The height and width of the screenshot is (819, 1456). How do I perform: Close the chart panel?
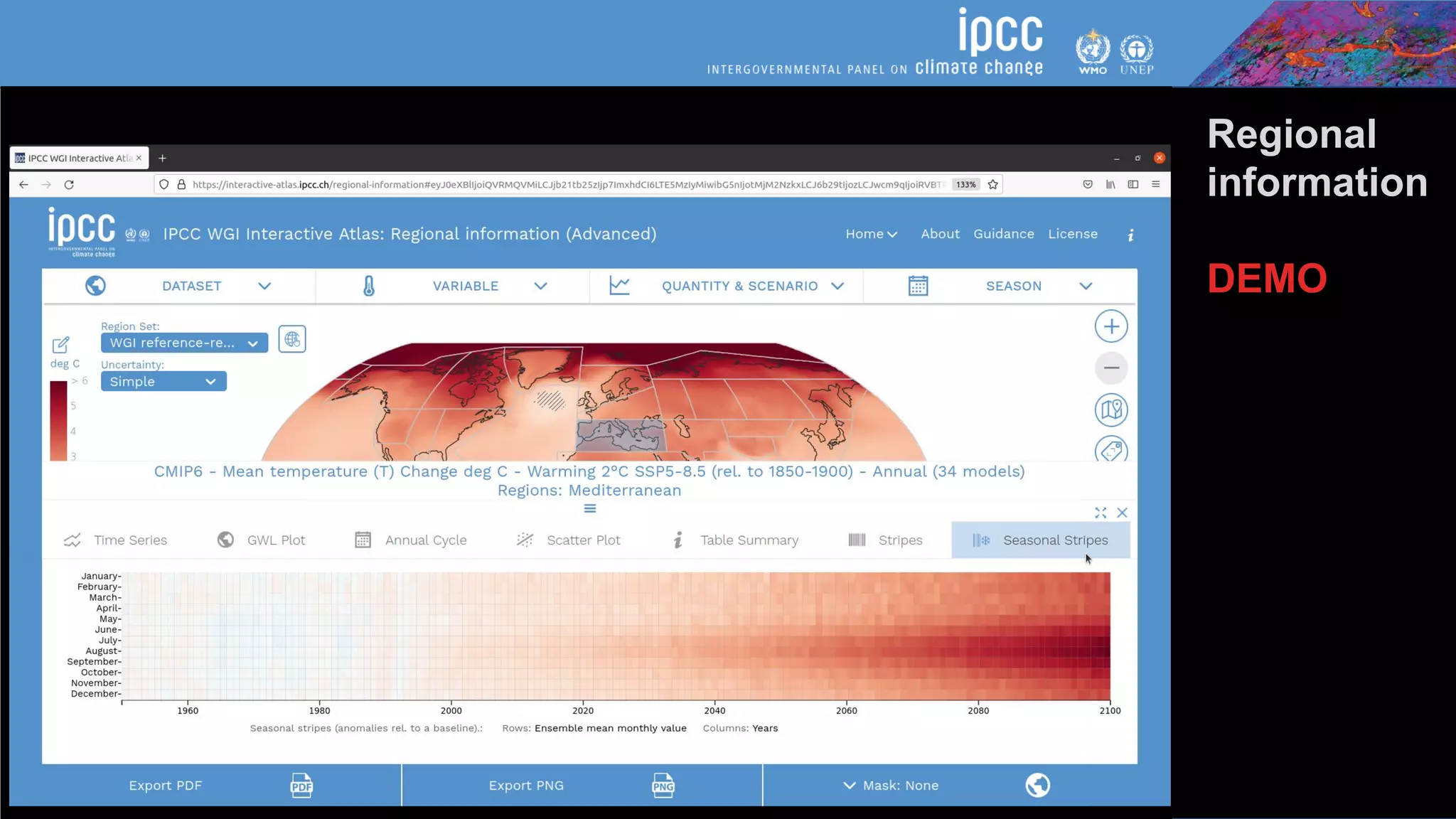1123,513
